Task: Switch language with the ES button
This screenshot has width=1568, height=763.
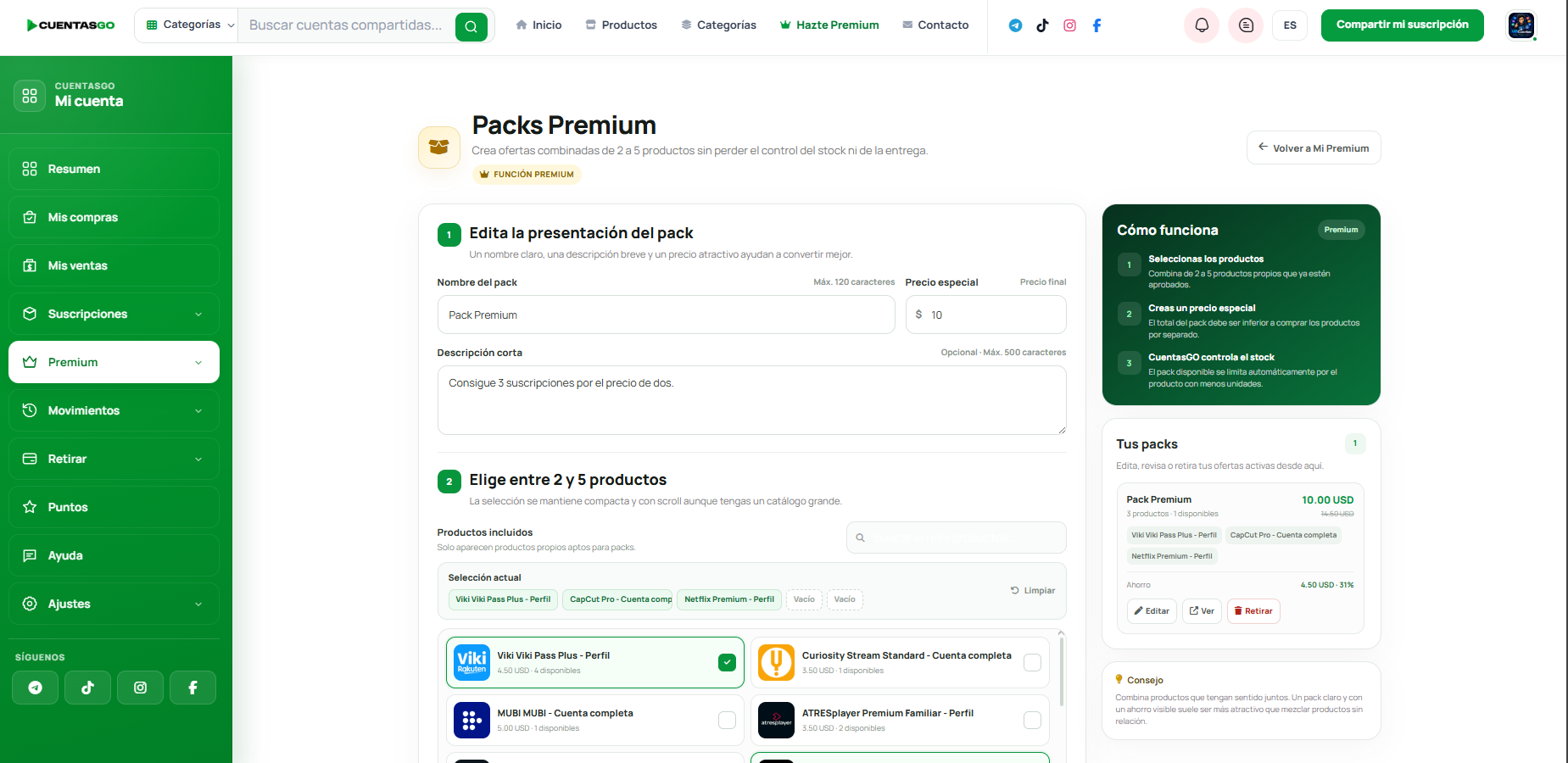Action: tap(1290, 25)
